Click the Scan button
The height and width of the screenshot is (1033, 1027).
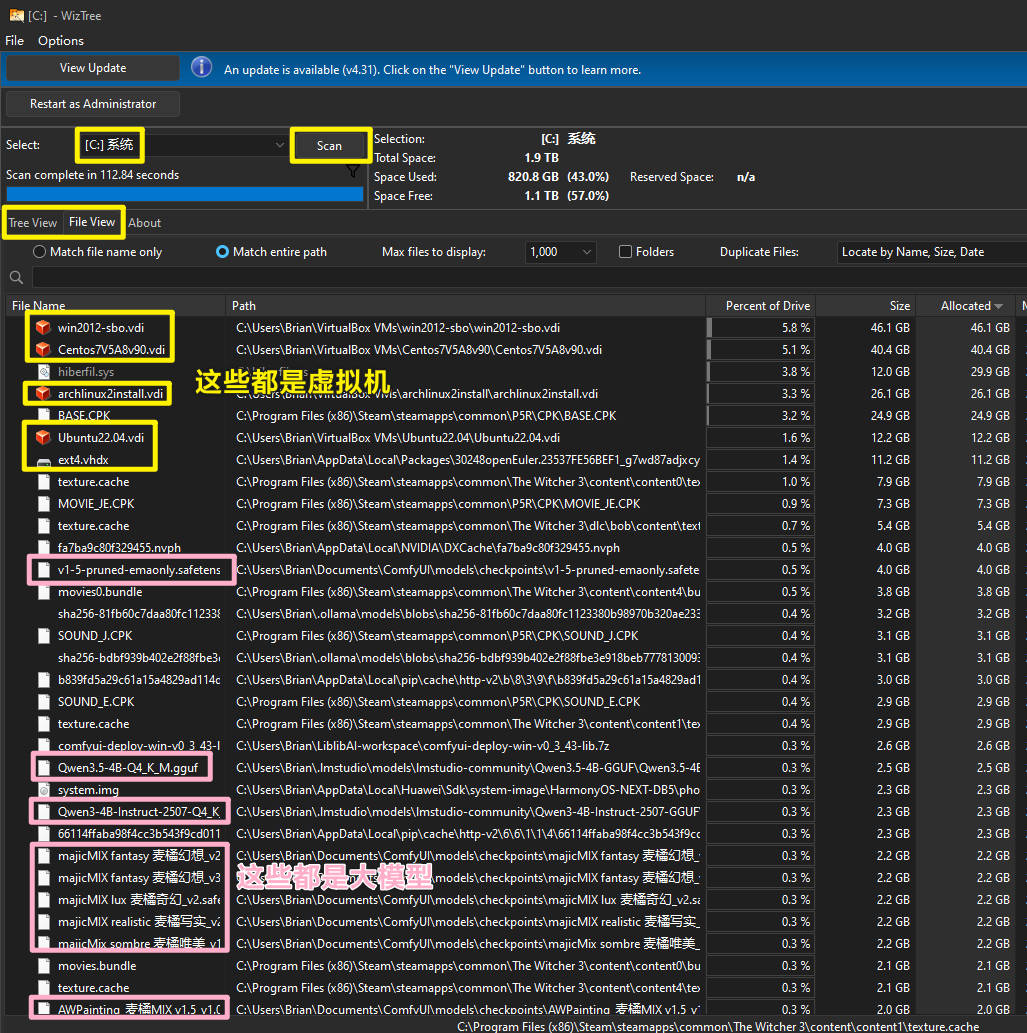pyautogui.click(x=329, y=146)
